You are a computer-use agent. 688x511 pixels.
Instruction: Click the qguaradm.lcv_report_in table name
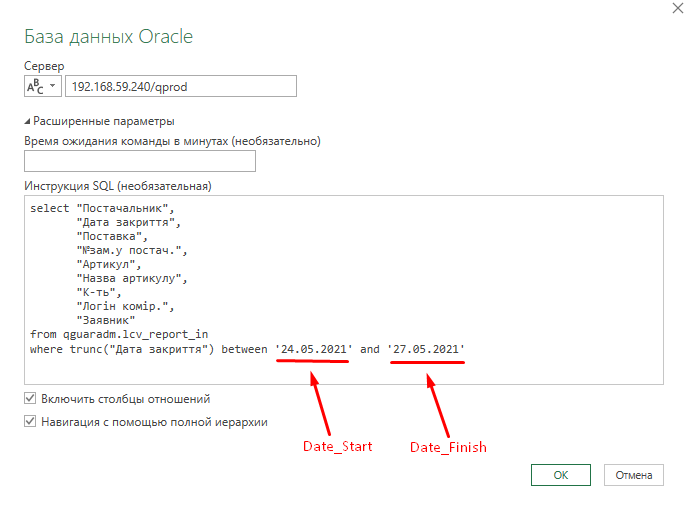(x=135, y=334)
